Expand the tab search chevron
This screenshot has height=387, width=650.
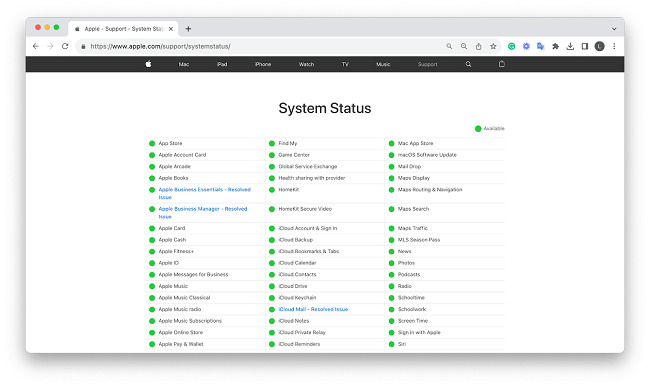pyautogui.click(x=614, y=29)
